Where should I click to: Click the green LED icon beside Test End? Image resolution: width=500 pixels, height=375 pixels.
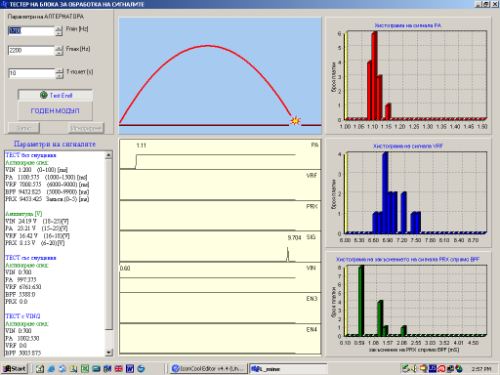(x=44, y=95)
